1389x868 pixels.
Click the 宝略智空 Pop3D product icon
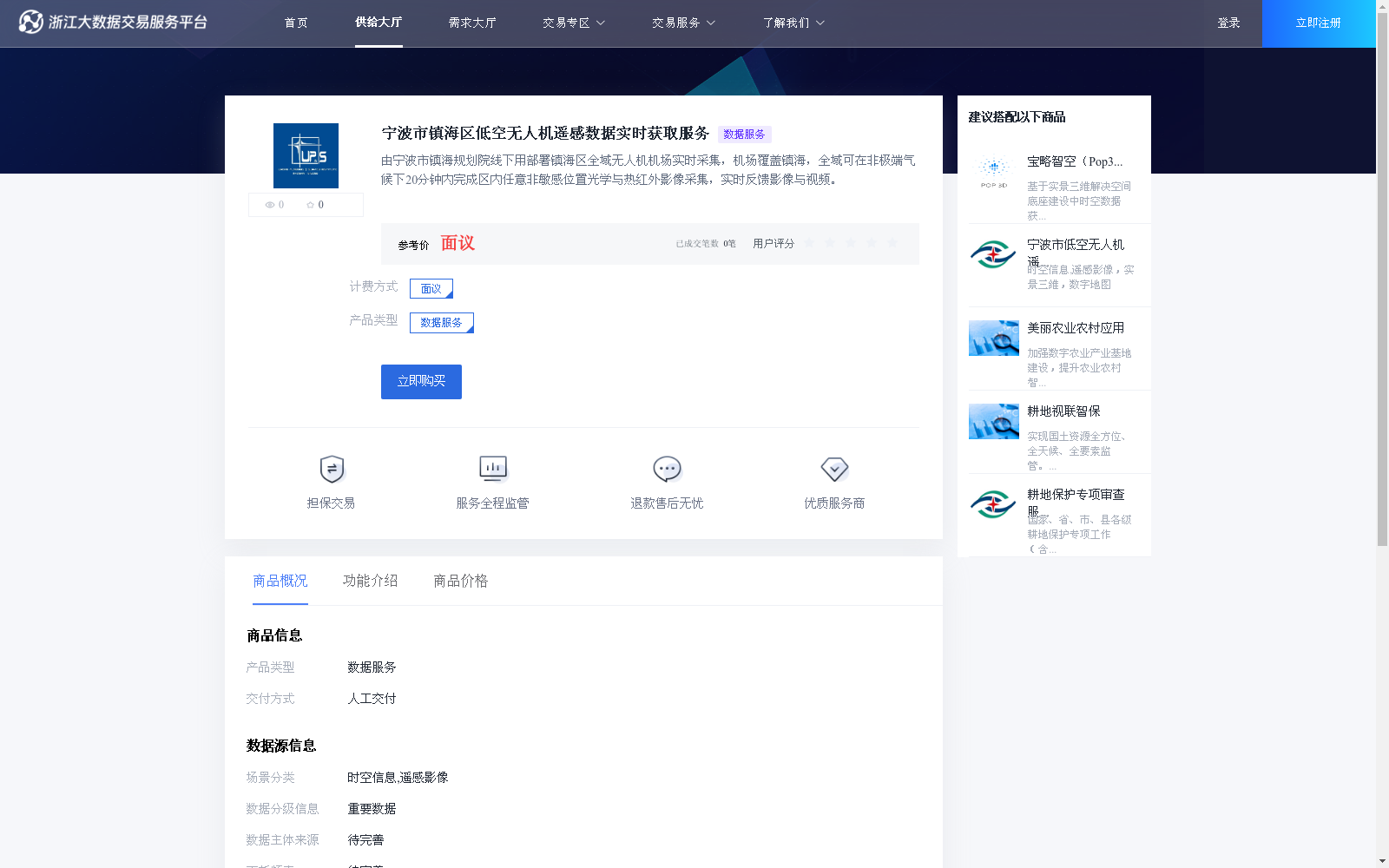[993, 172]
